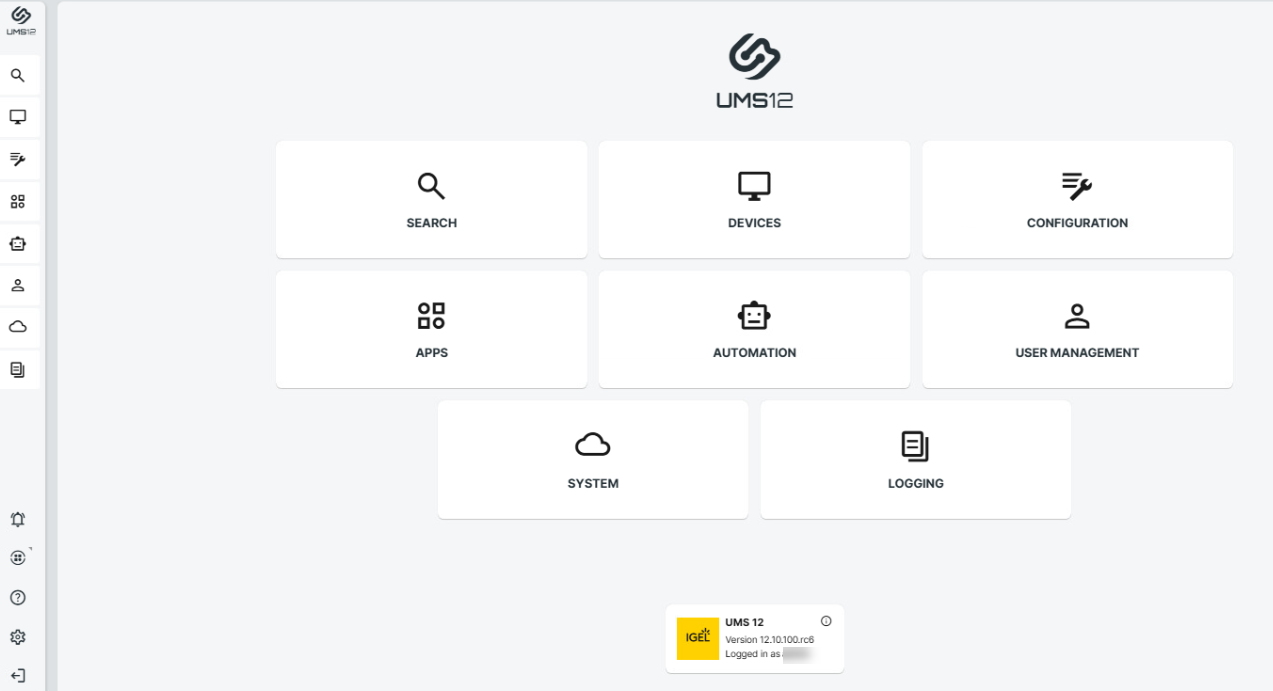Open settings with the gear icon
1273x691 pixels.
[18, 637]
